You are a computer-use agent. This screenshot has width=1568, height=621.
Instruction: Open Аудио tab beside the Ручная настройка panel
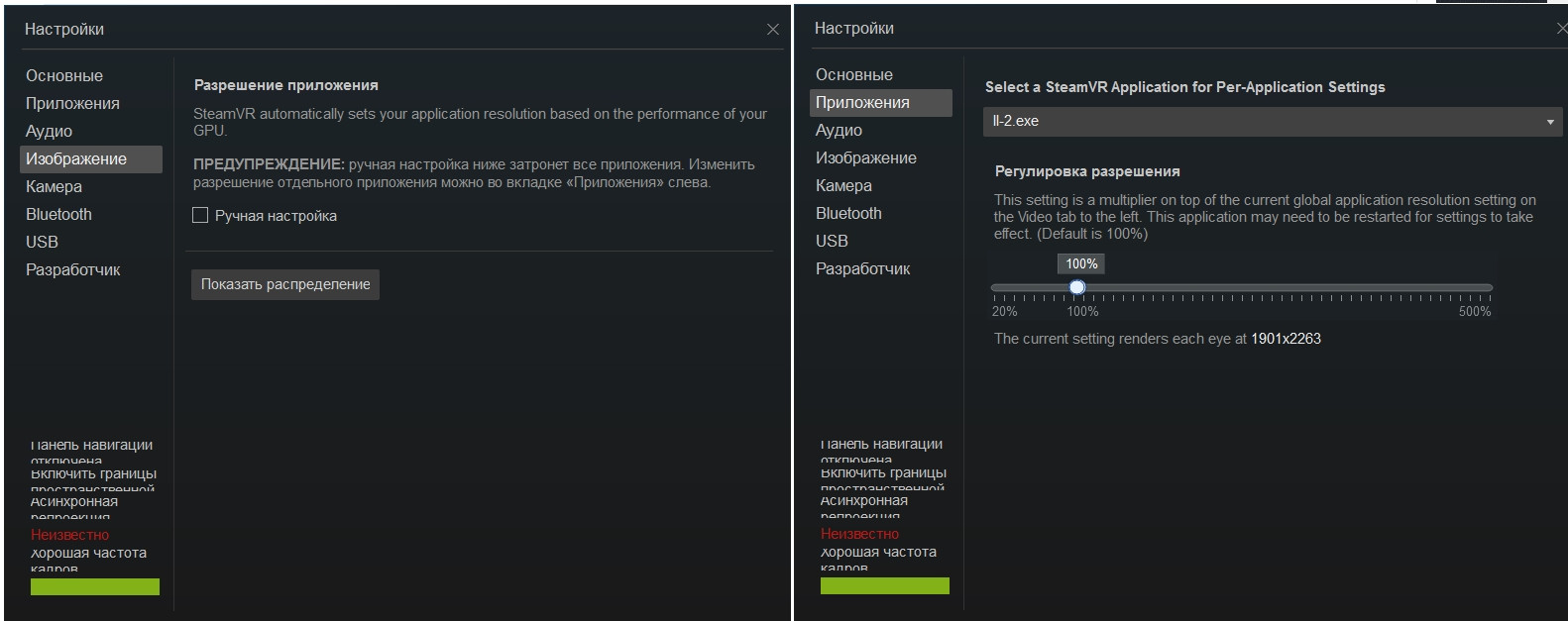[50, 132]
